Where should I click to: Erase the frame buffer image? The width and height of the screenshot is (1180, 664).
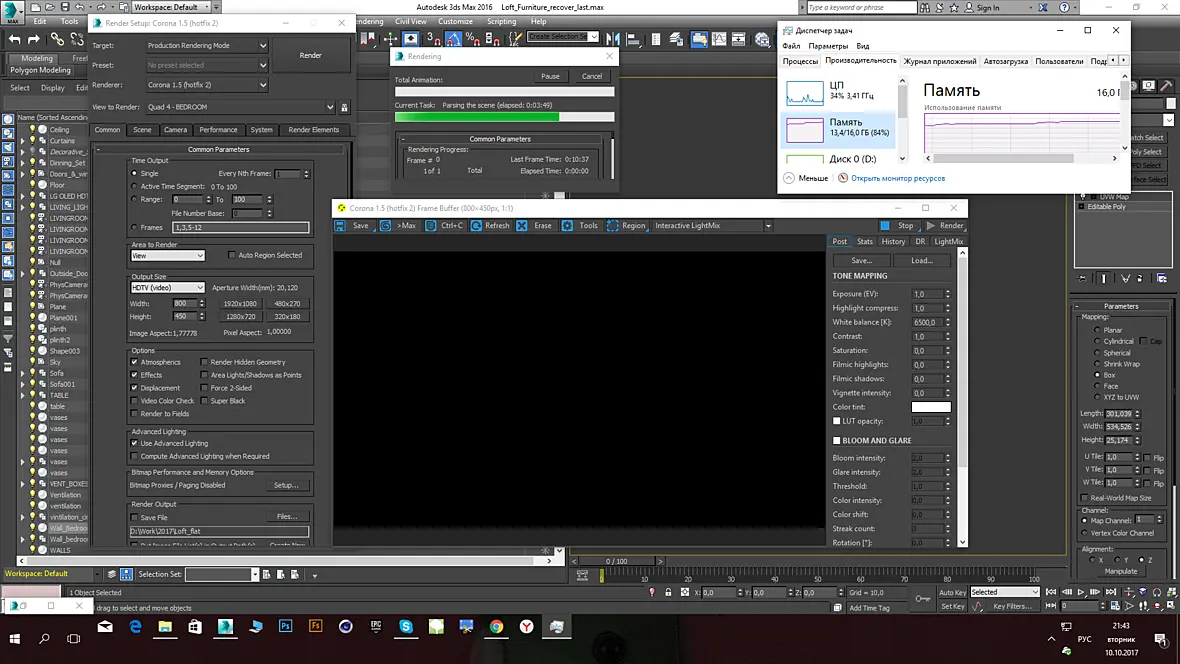pyautogui.click(x=534, y=226)
